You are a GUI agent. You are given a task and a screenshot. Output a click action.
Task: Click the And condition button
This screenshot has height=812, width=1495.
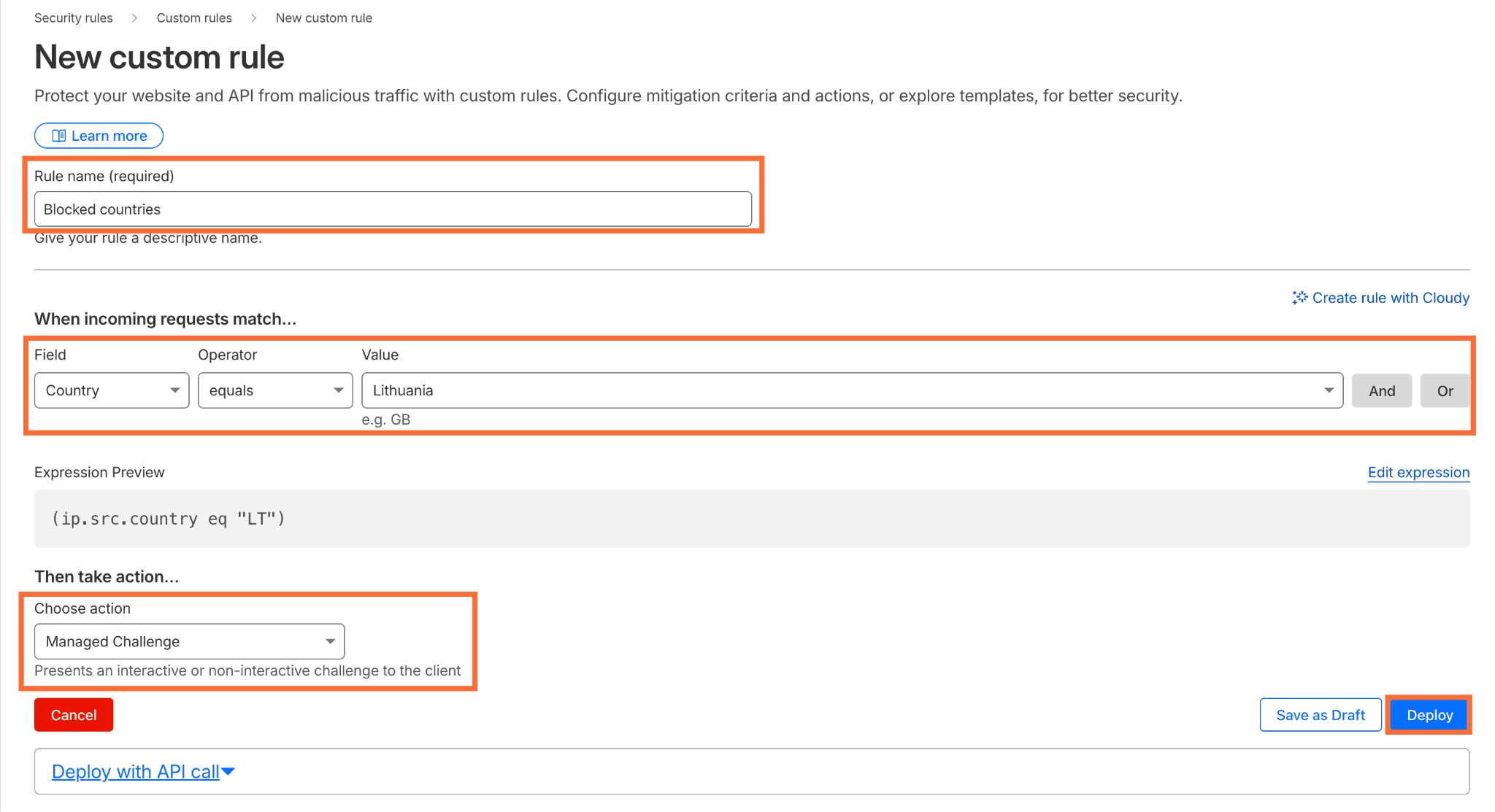[1381, 390]
